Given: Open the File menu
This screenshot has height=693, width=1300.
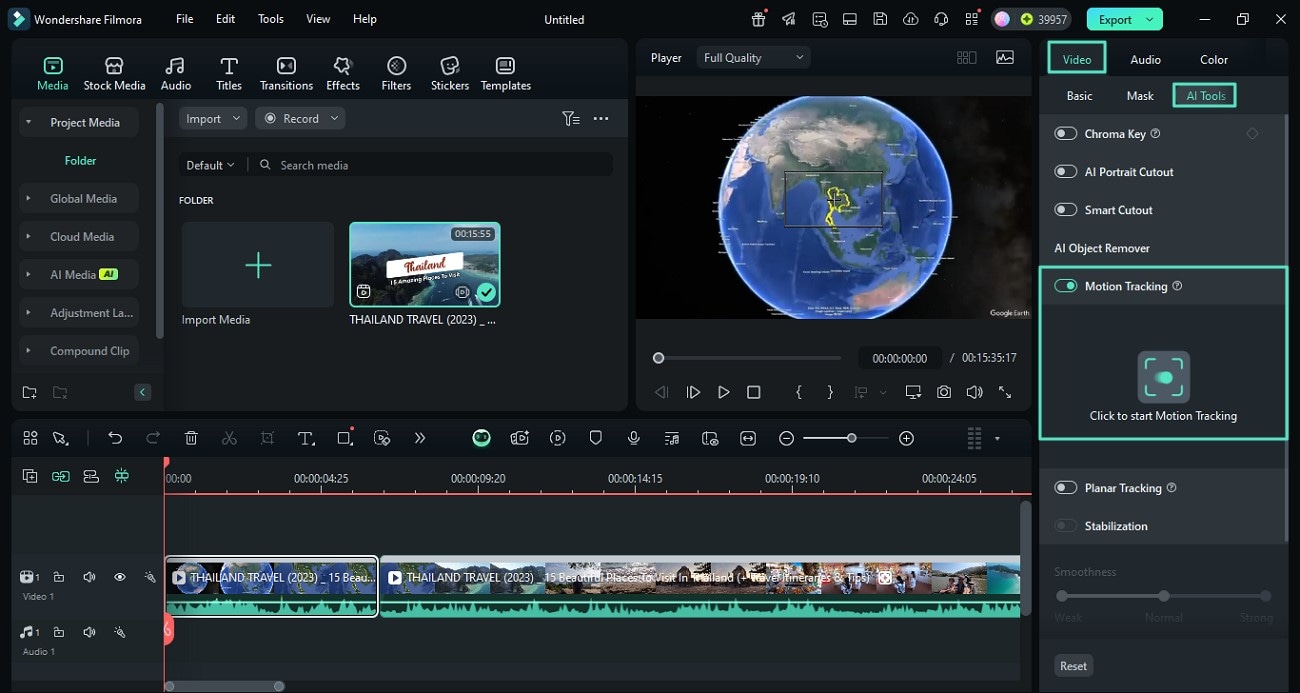Looking at the screenshot, I should pos(185,19).
